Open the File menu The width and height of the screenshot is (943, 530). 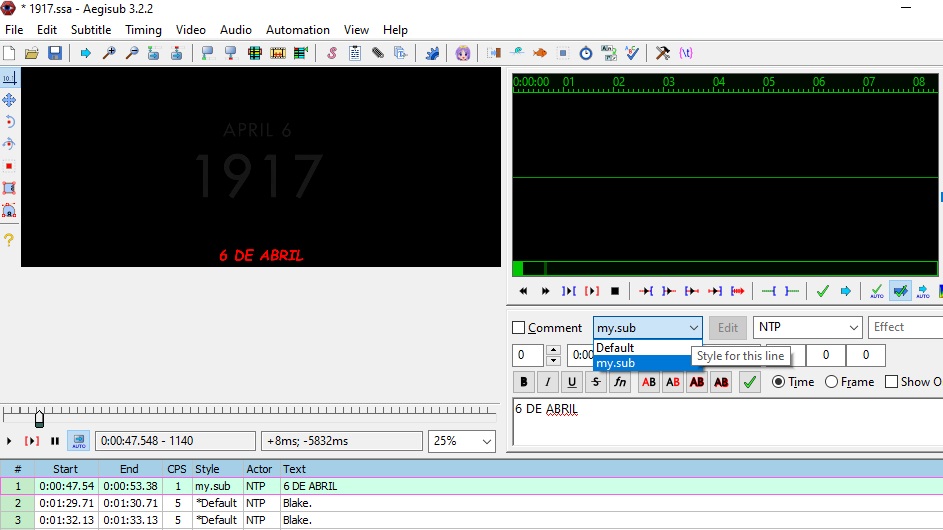[14, 29]
